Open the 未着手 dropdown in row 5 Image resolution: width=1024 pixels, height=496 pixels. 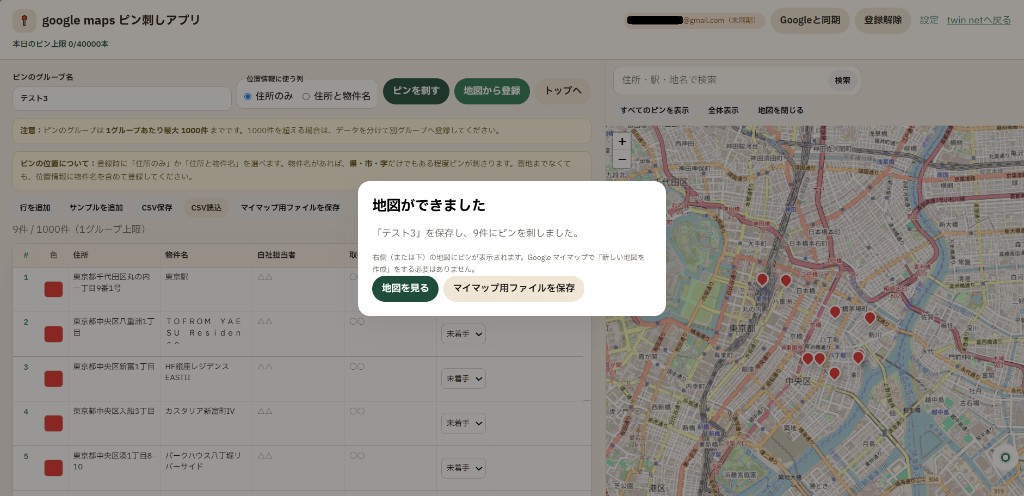coord(463,467)
